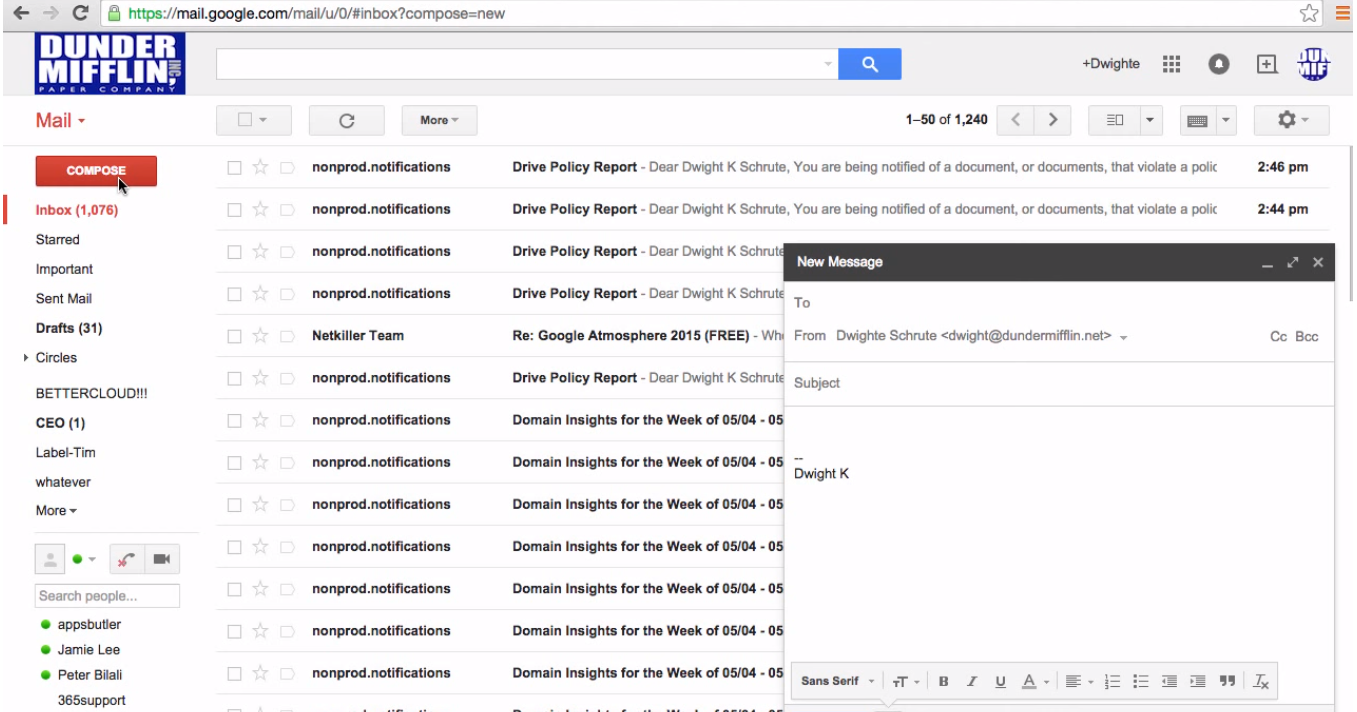Open the Sans Serif font dropdown

[x=832, y=681]
